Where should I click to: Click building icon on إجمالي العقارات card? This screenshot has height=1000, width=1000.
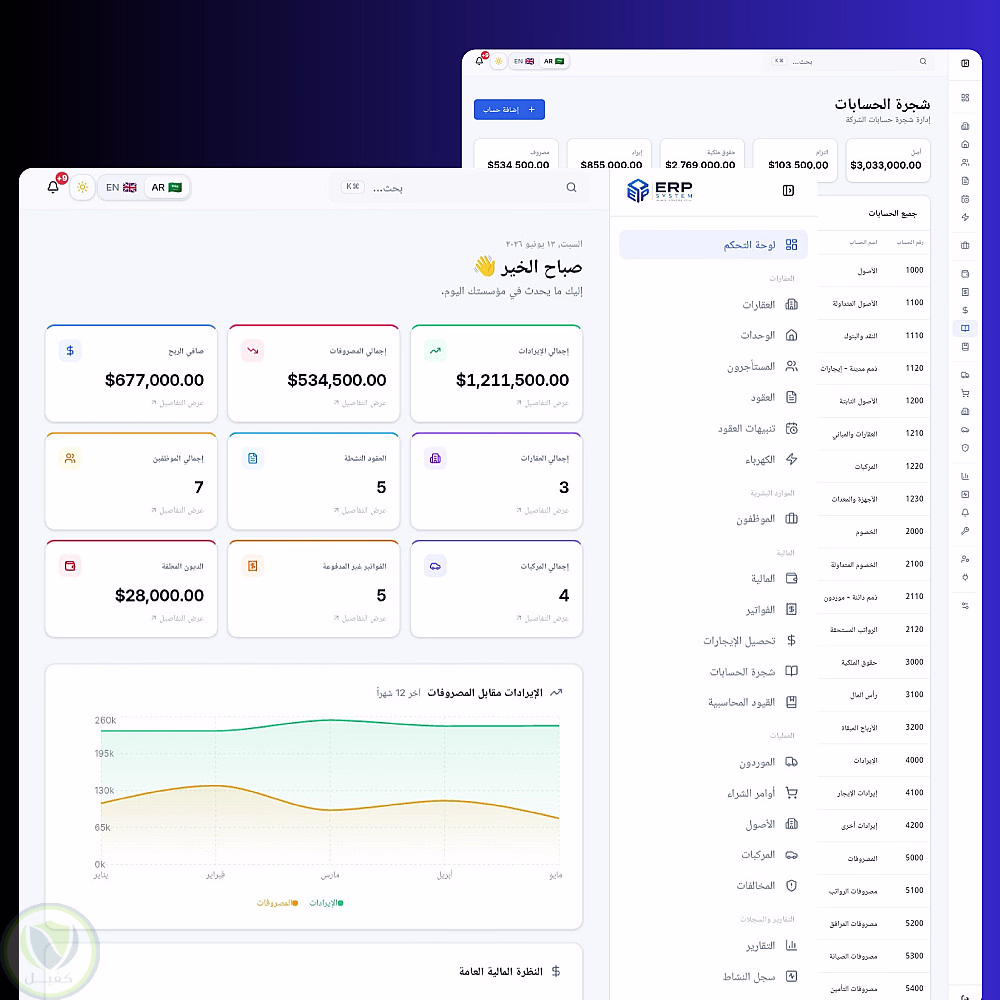pyautogui.click(x=435, y=459)
